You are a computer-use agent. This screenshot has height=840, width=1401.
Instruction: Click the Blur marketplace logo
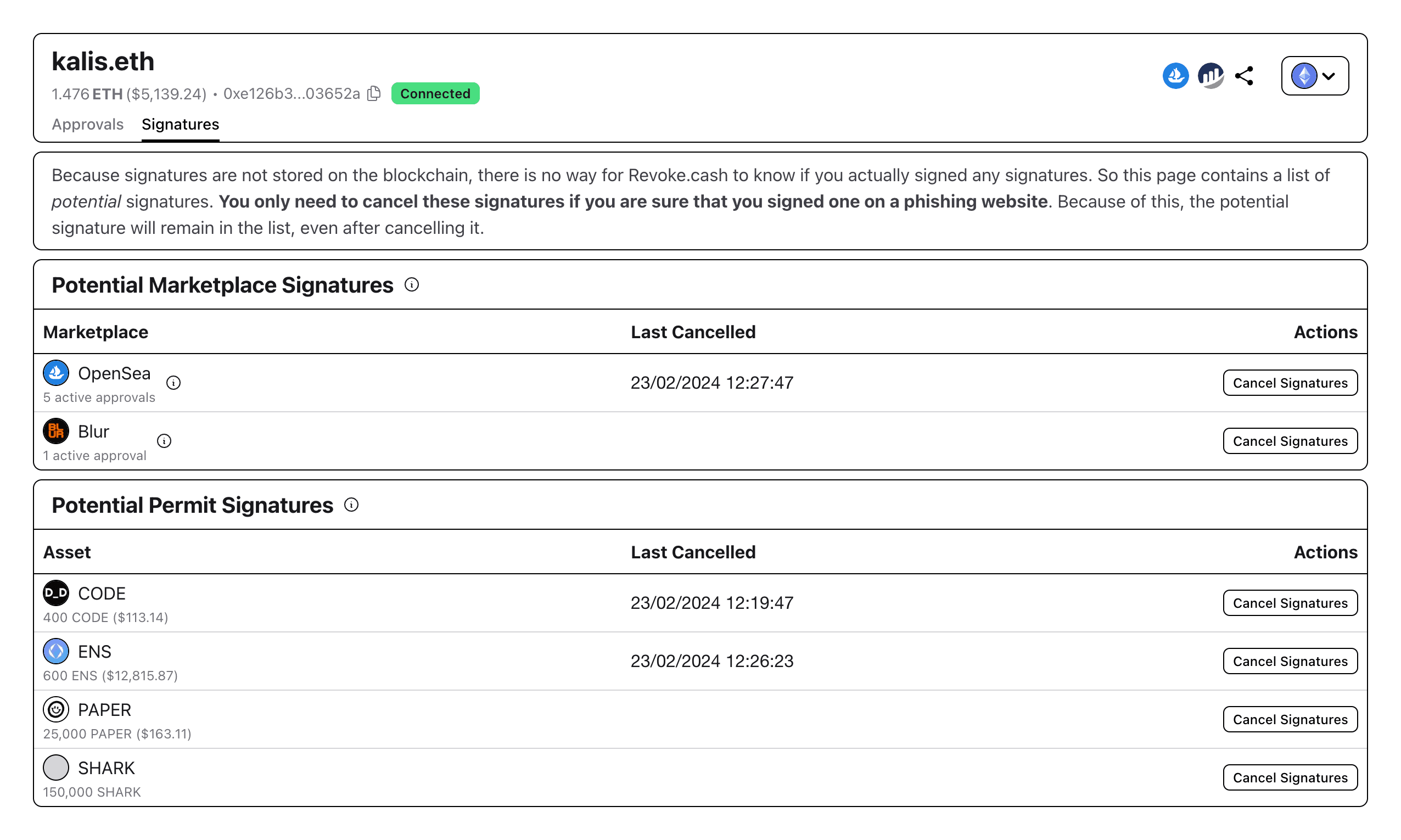click(x=55, y=431)
